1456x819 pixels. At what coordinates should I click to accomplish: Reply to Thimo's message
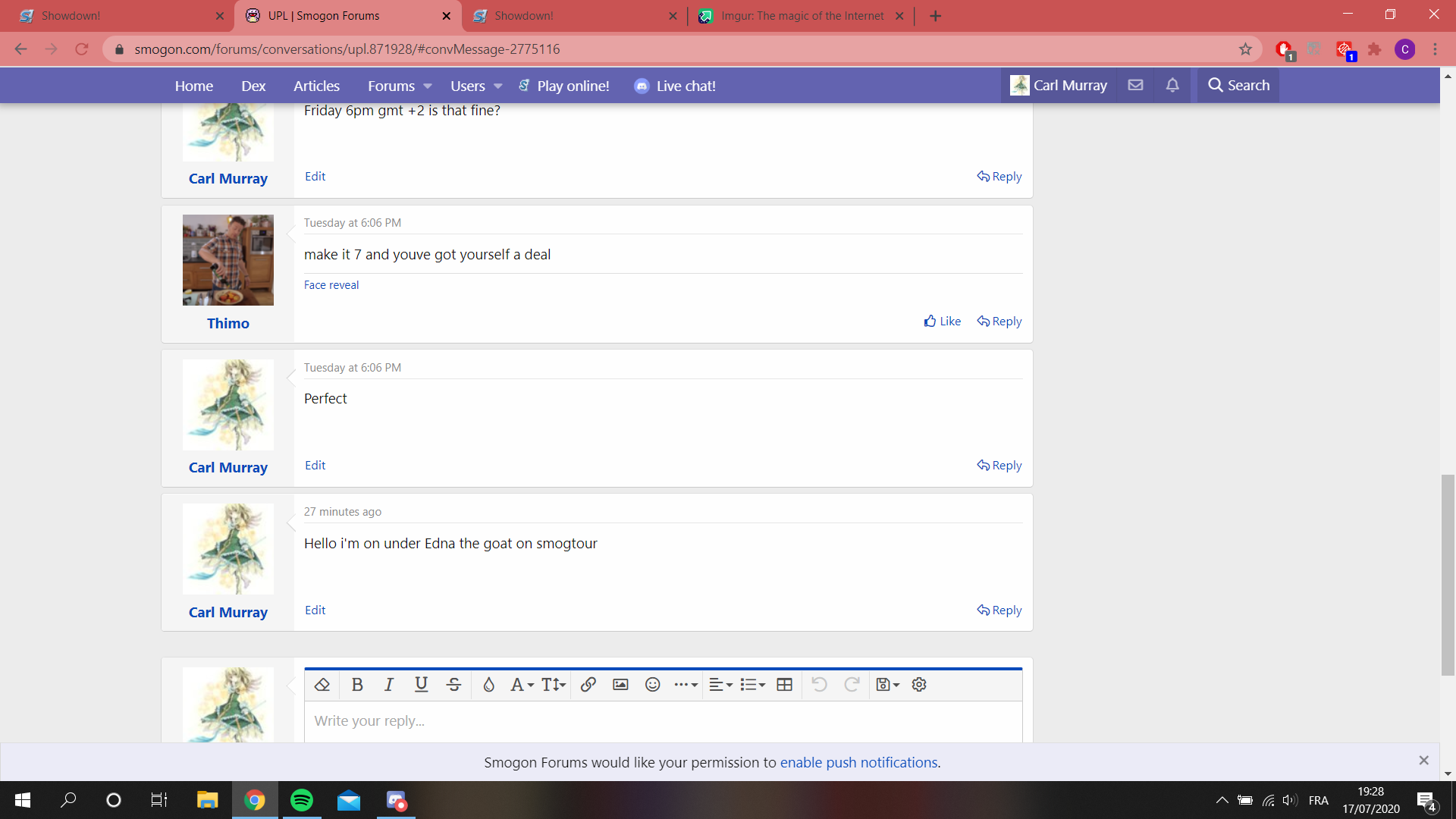point(999,321)
